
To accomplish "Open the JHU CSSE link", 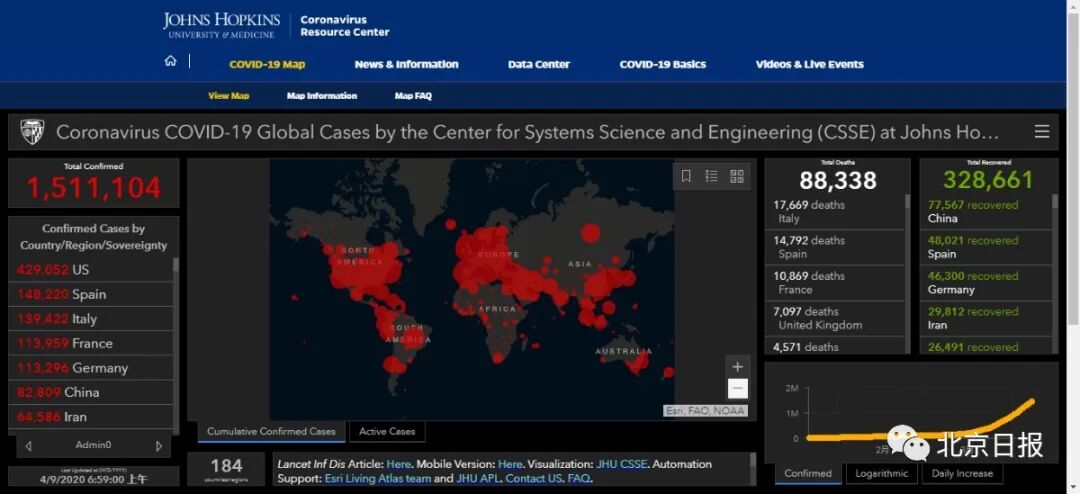I will (621, 464).
